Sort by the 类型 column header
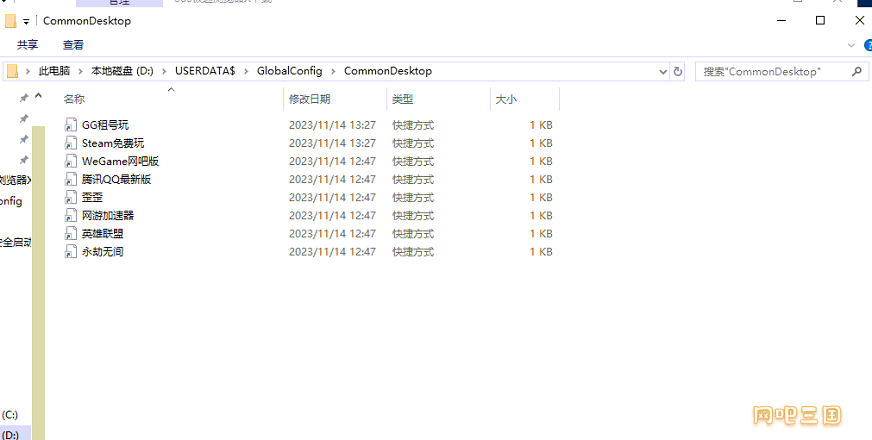This screenshot has width=872, height=440. pyautogui.click(x=438, y=99)
